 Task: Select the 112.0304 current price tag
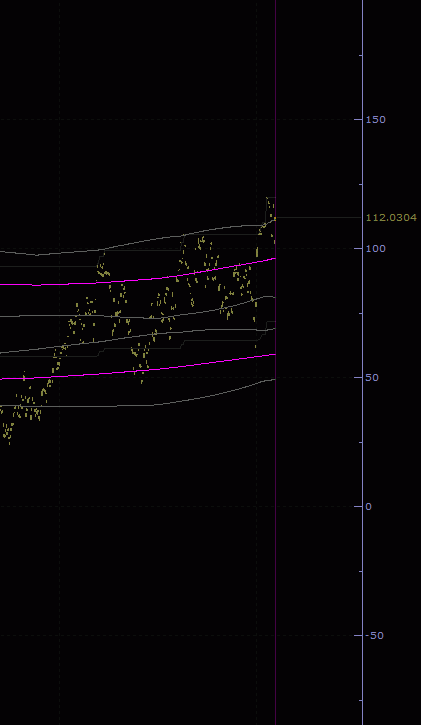pyautogui.click(x=391, y=217)
